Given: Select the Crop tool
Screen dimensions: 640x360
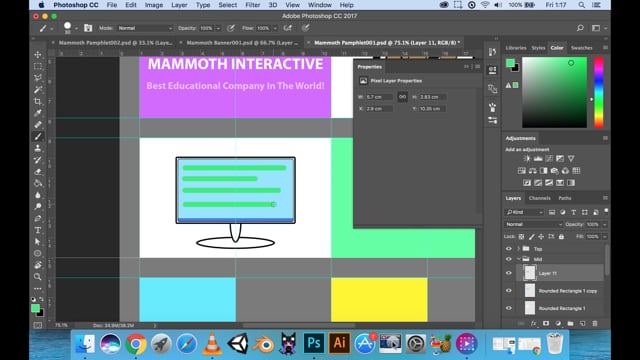Looking at the screenshot, I should pyautogui.click(x=38, y=101).
